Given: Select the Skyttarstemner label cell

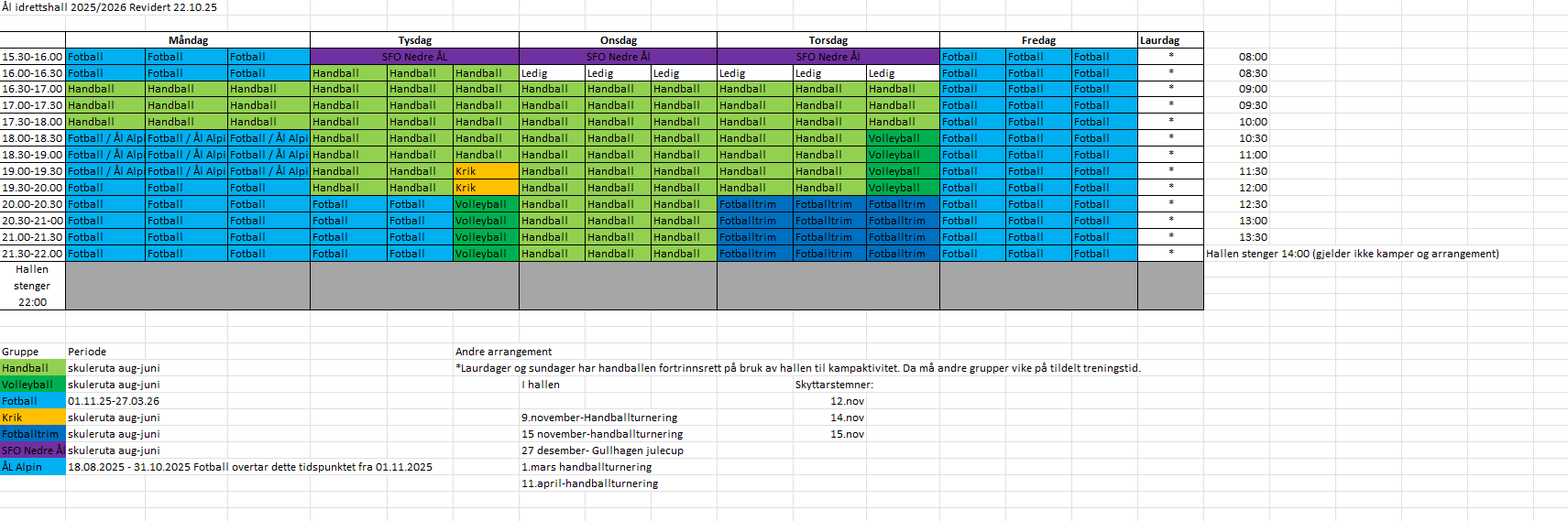Looking at the screenshot, I should [834, 385].
